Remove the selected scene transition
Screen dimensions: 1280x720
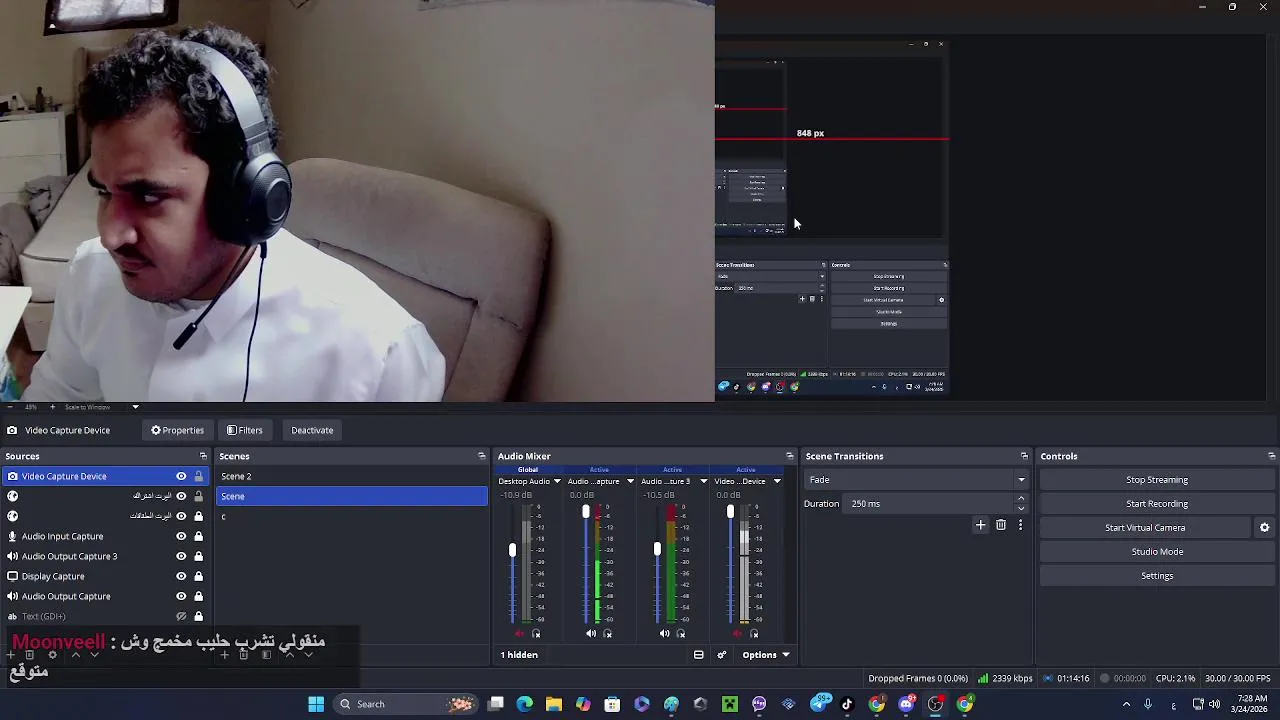[1001, 525]
